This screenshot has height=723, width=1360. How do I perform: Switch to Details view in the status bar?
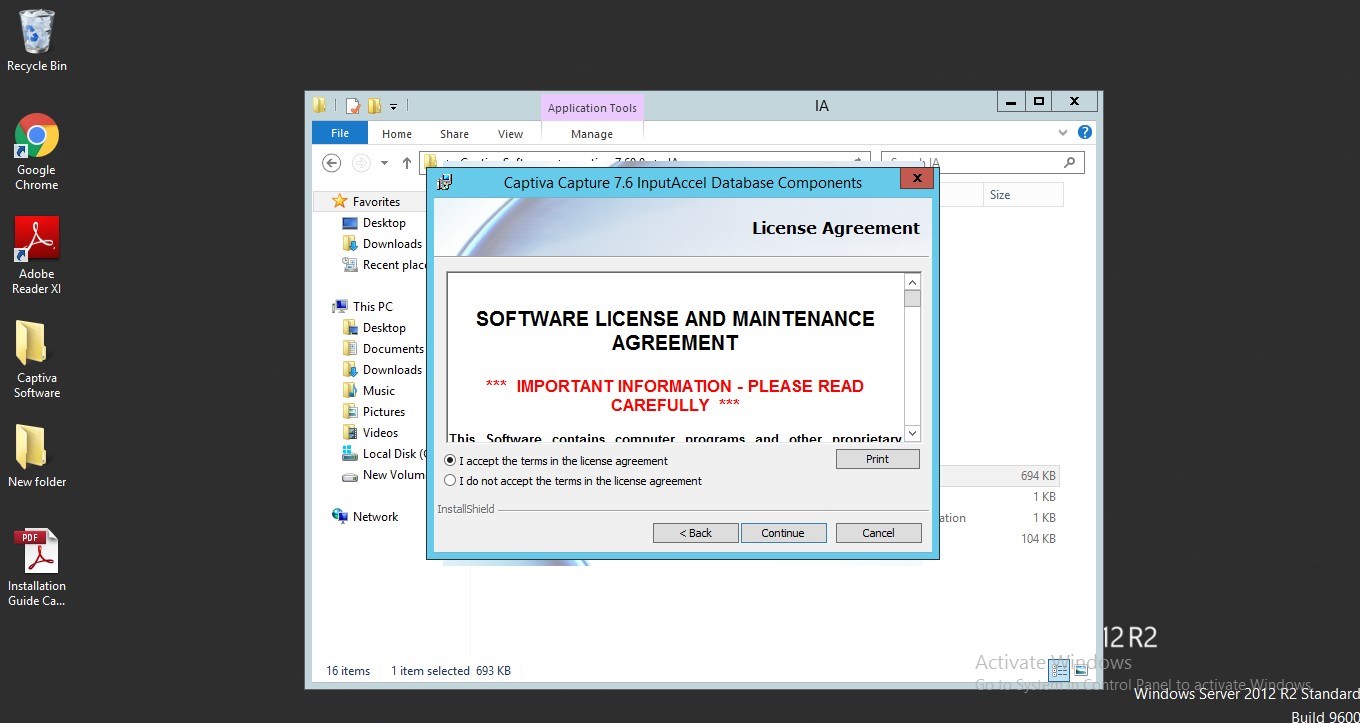pos(1058,670)
